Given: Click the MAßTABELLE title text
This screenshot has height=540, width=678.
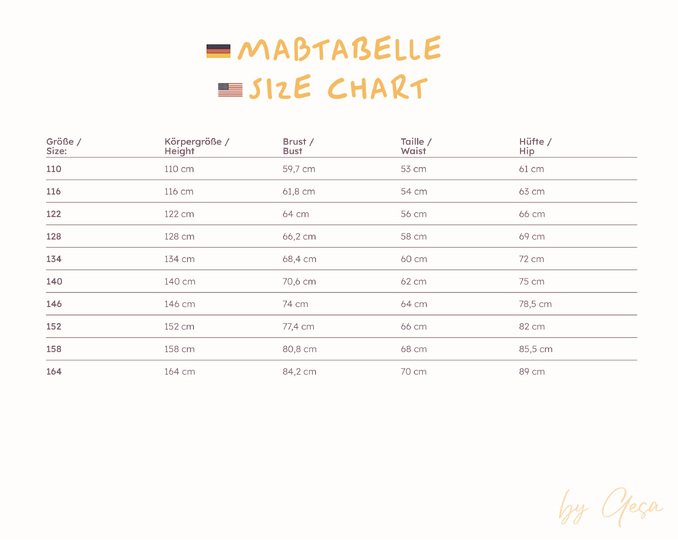Looking at the screenshot, I should [339, 49].
